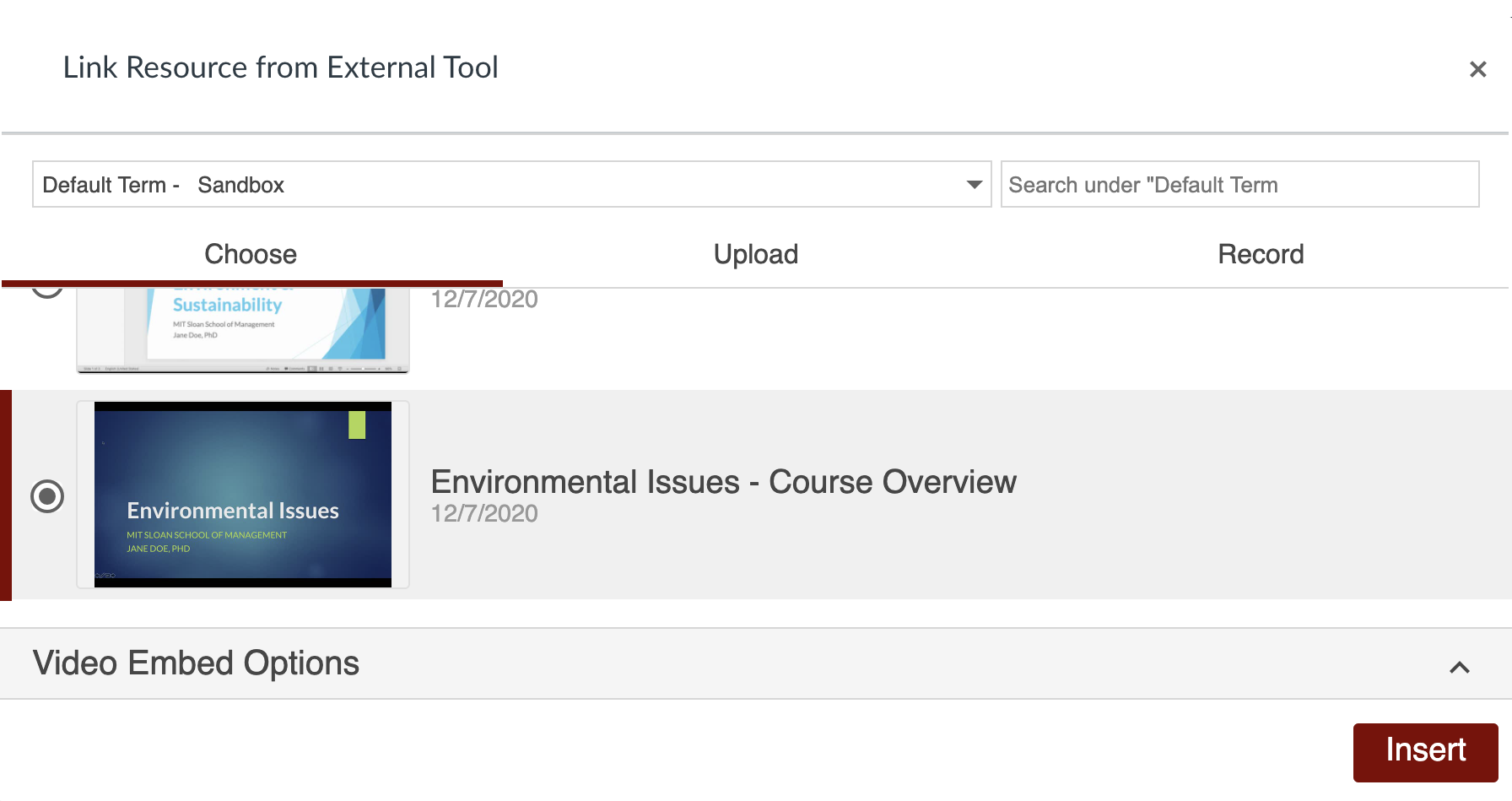Select the Environmental Issues video radio button
Viewport: 1512px width, 801px height.
(47, 496)
